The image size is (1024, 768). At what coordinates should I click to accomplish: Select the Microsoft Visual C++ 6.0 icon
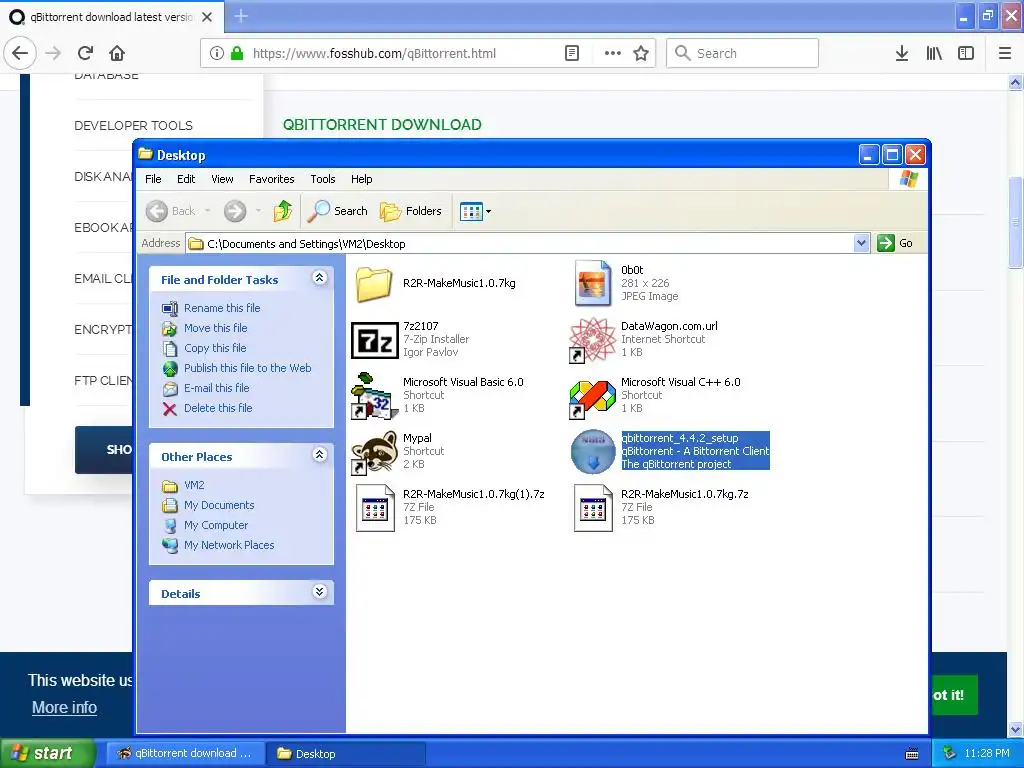(x=592, y=398)
